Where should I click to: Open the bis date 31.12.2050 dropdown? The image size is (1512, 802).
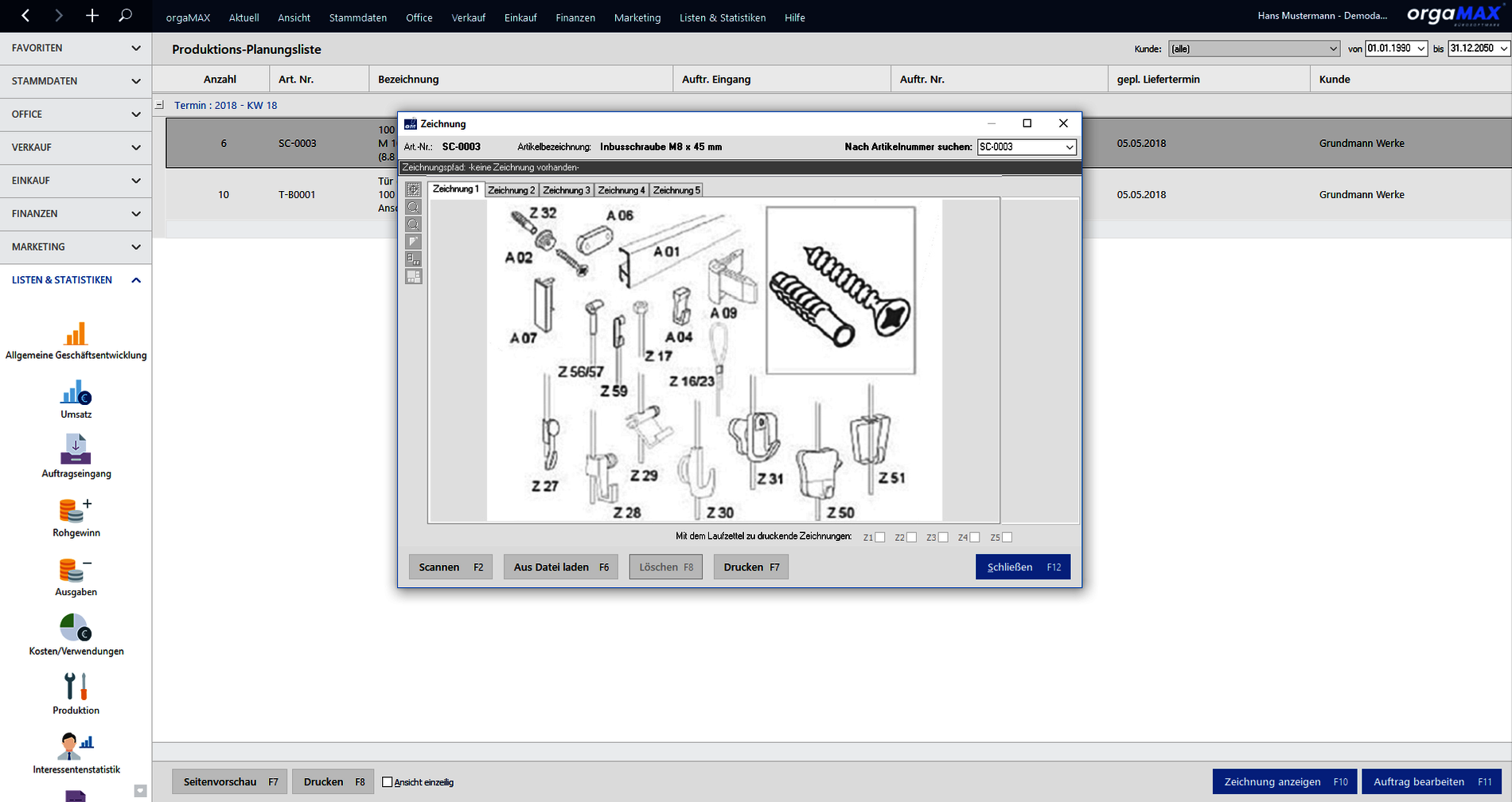tap(1503, 49)
